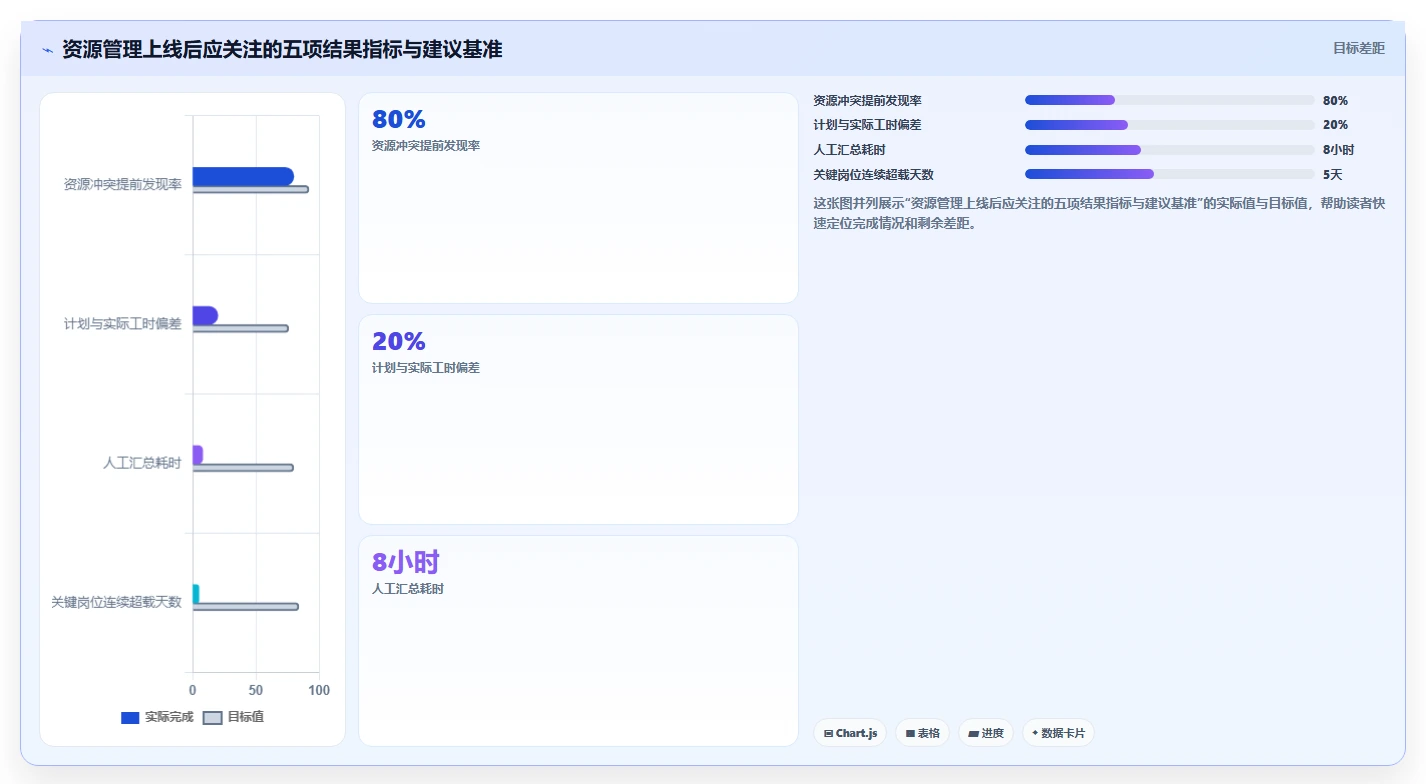Click the 100 tick on the chart axis

(319, 690)
